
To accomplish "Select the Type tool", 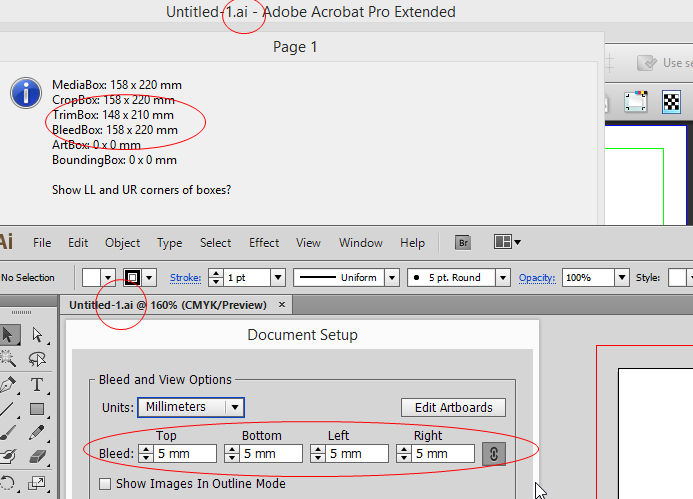I will 37,385.
